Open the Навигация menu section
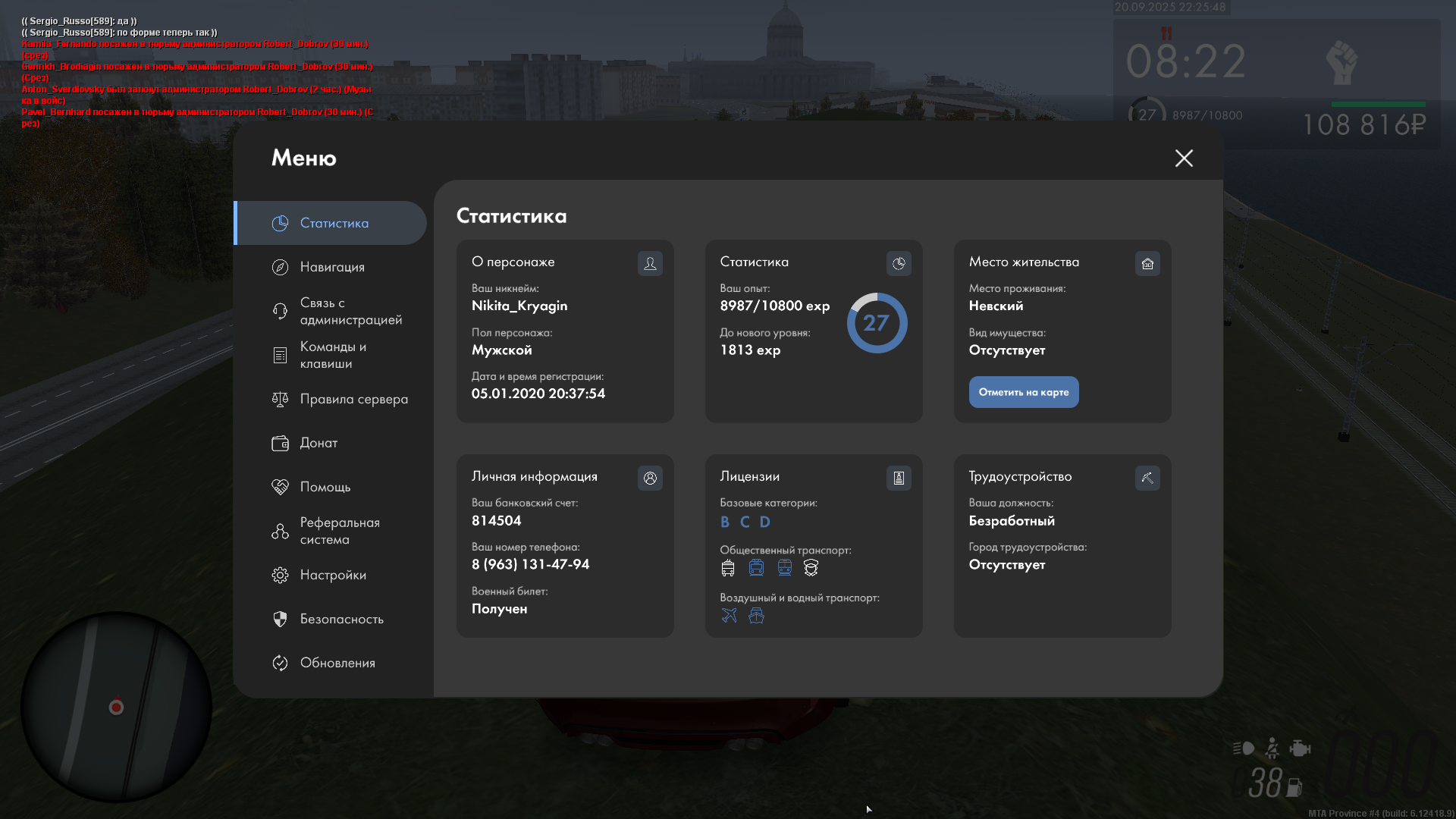The height and width of the screenshot is (819, 1456). pos(332,267)
